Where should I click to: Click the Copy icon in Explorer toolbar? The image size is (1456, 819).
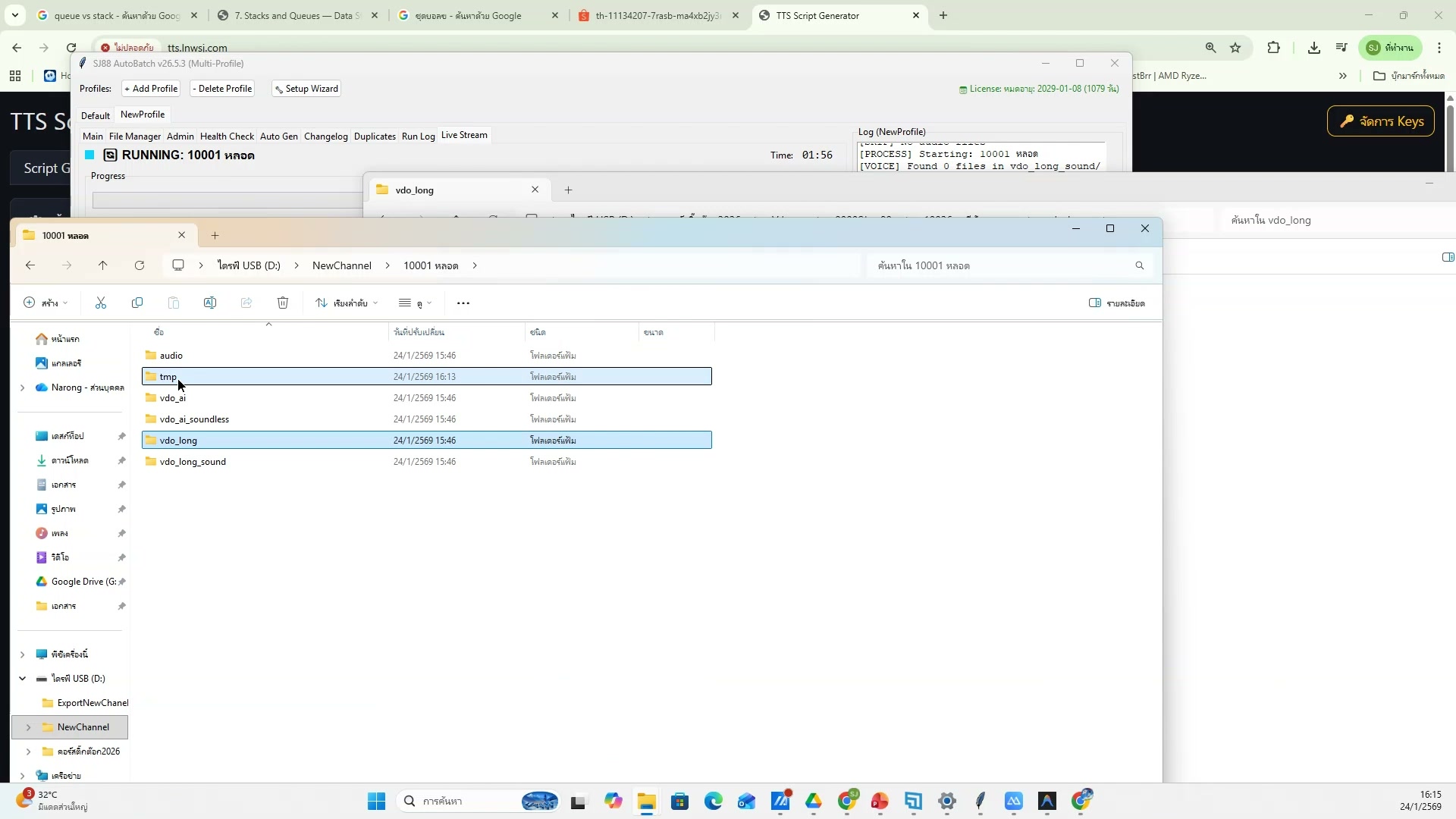[137, 303]
